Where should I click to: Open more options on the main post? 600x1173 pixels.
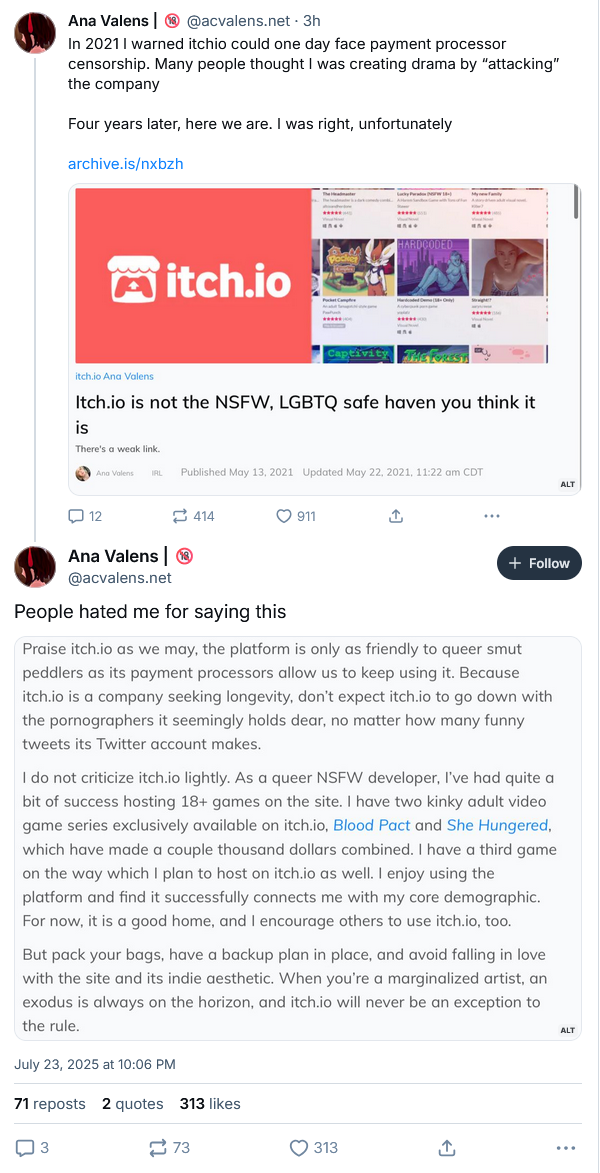(x=565, y=1147)
